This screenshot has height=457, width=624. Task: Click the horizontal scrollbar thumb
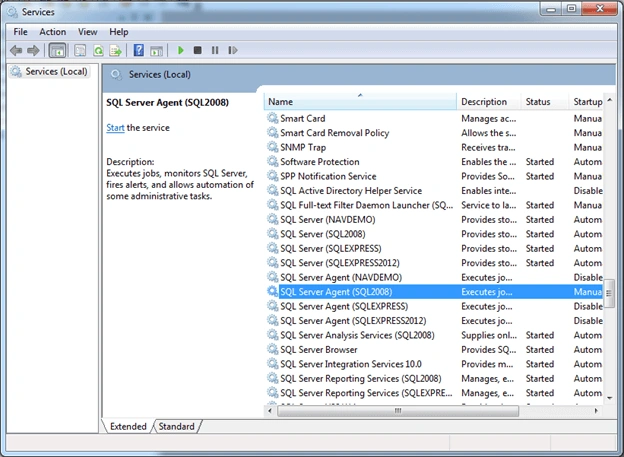398,410
